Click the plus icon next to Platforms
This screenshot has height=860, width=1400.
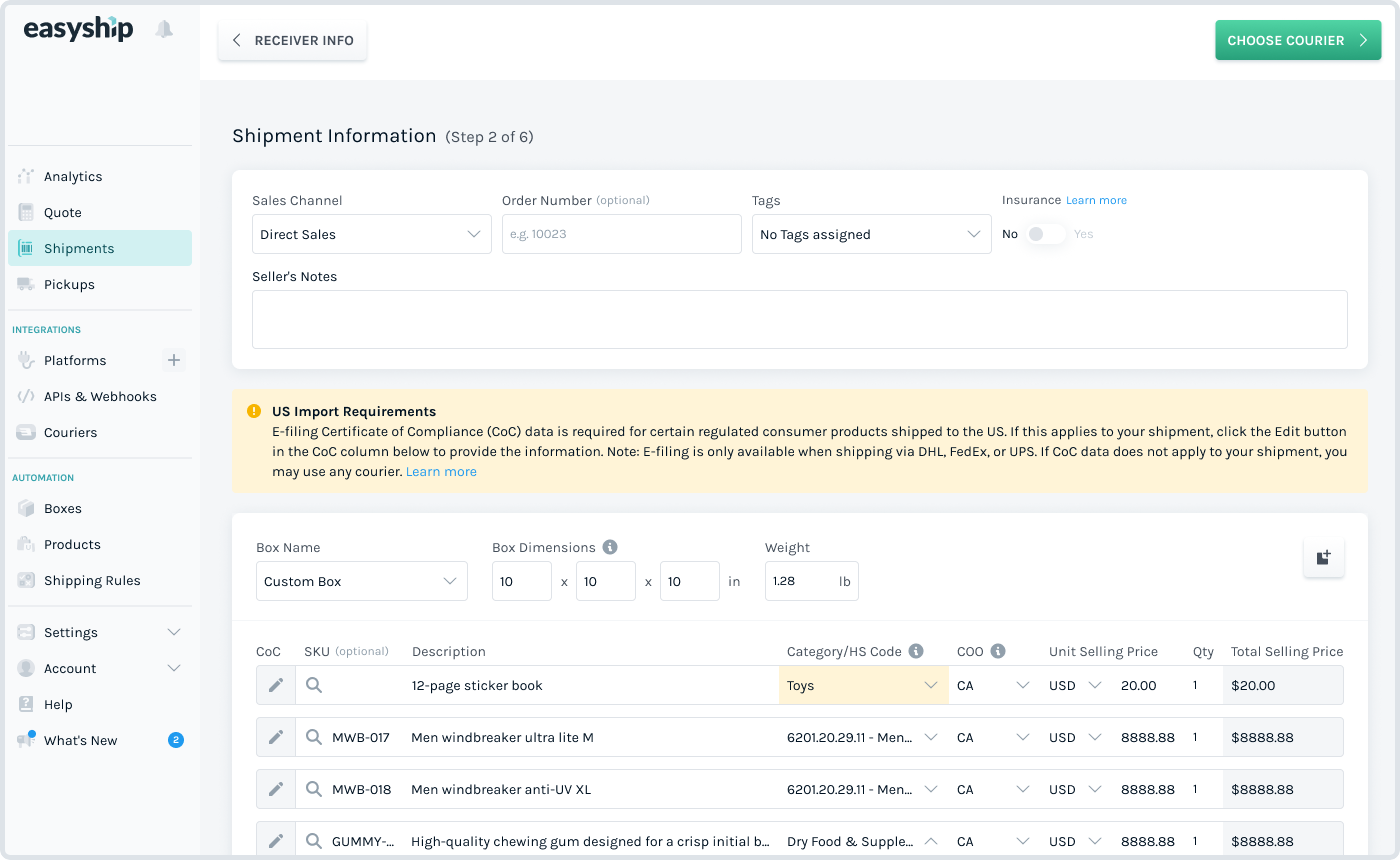[x=174, y=360]
